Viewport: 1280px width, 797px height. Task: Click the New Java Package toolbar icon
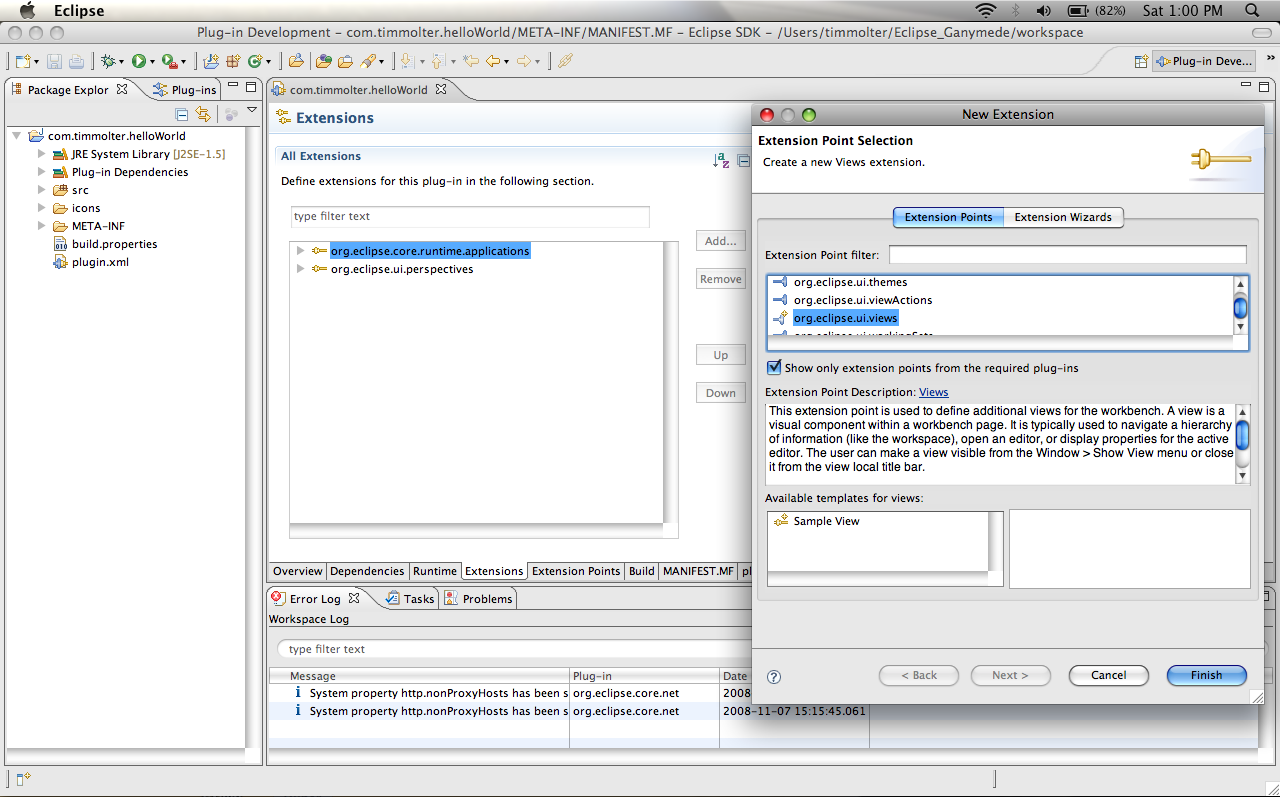click(x=232, y=61)
